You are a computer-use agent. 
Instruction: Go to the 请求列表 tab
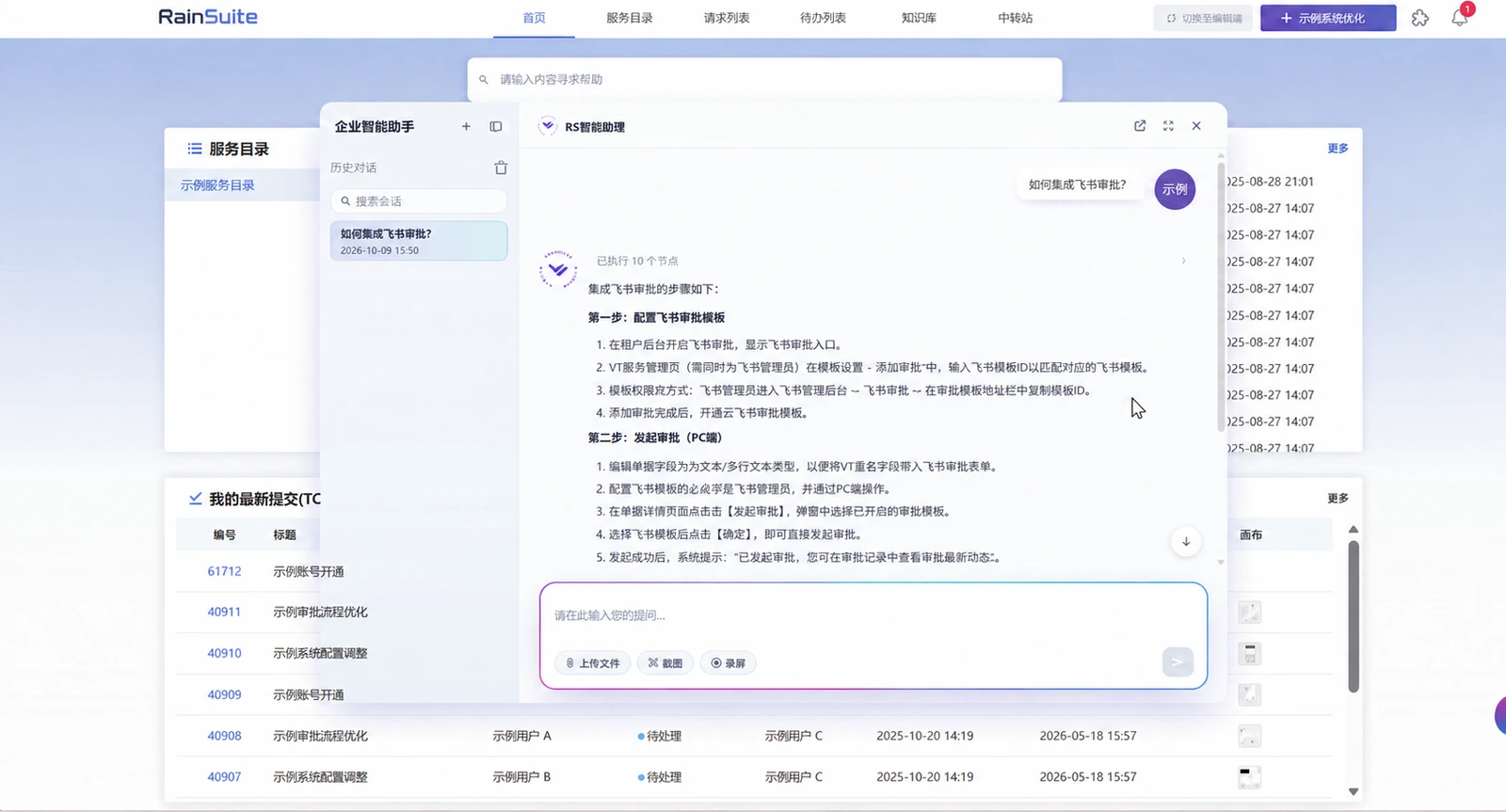tap(727, 18)
